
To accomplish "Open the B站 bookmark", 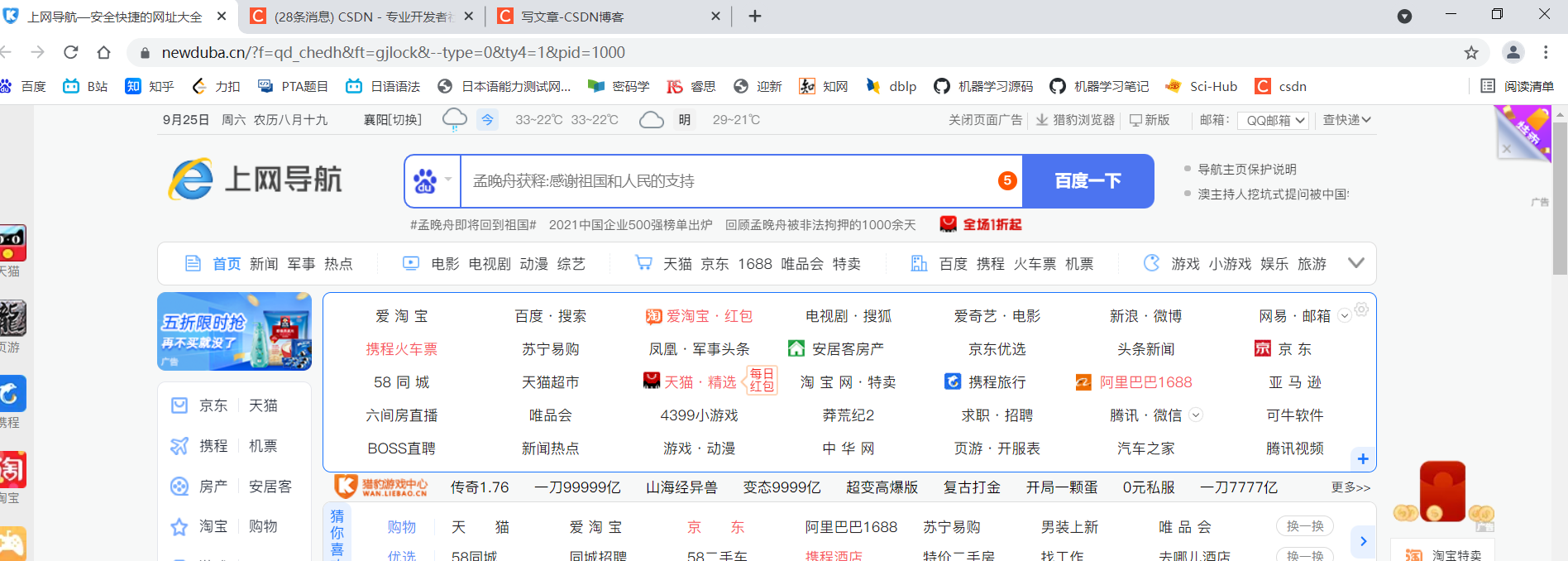I will 86,86.
